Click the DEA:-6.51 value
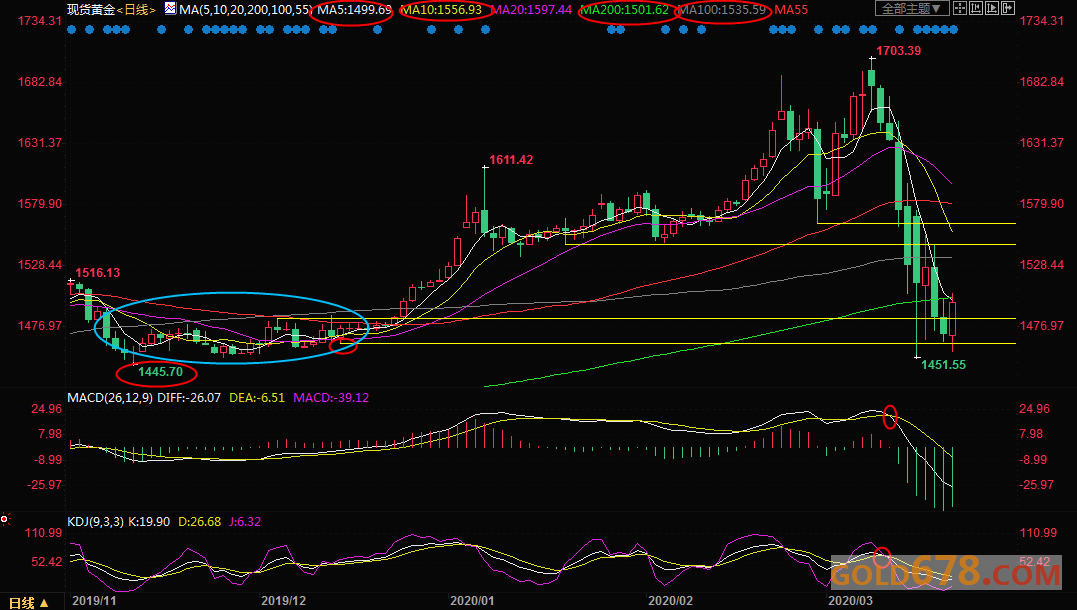1077x610 pixels. pyautogui.click(x=257, y=398)
